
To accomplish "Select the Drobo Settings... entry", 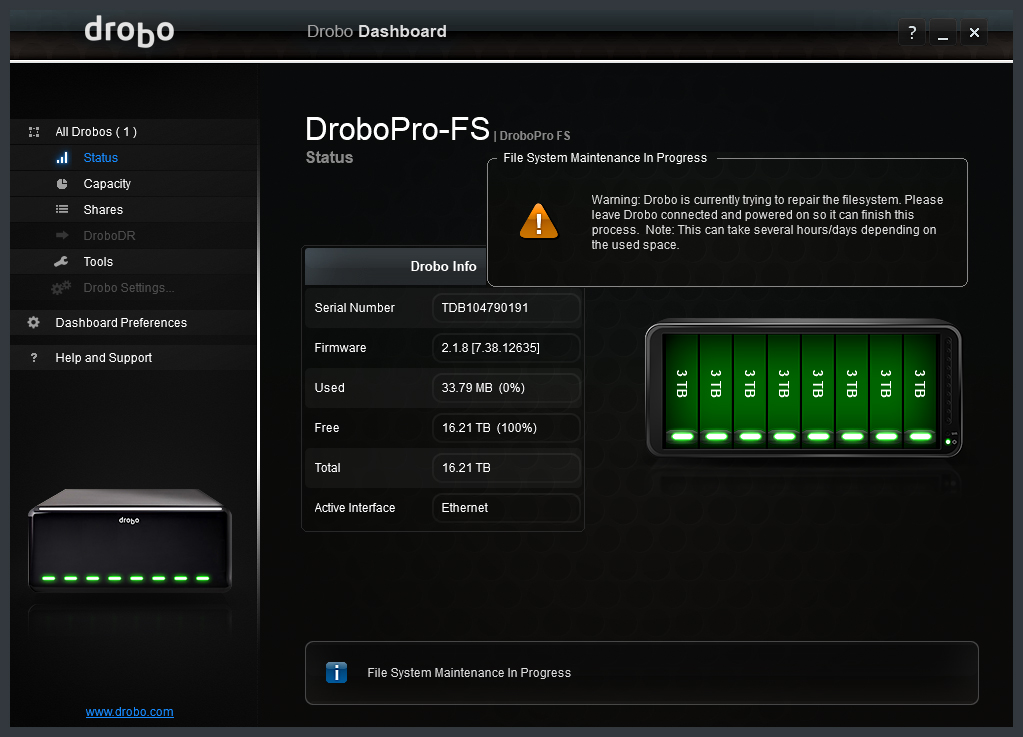I will pyautogui.click(x=134, y=288).
